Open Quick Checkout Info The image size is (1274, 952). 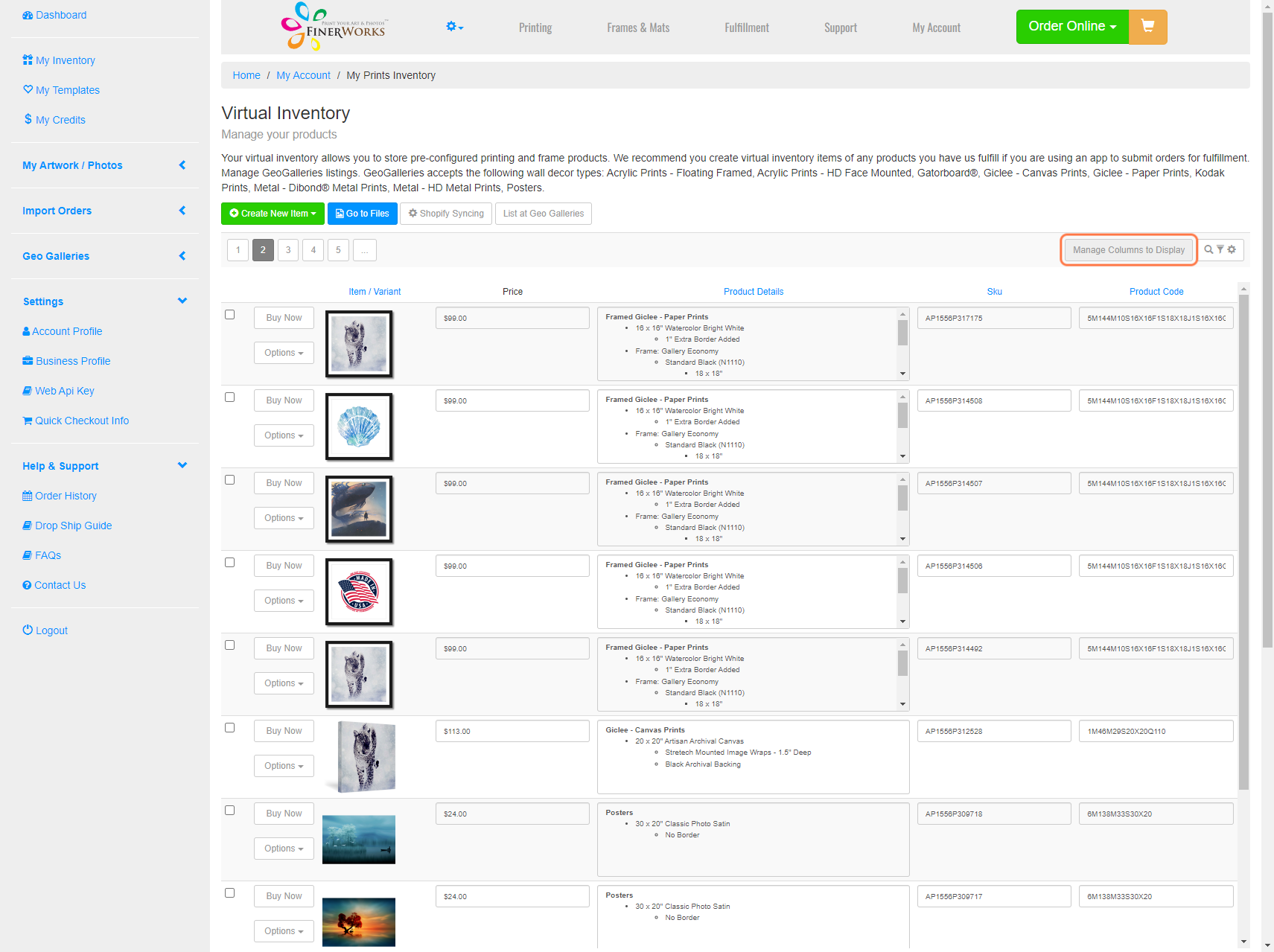coord(75,421)
